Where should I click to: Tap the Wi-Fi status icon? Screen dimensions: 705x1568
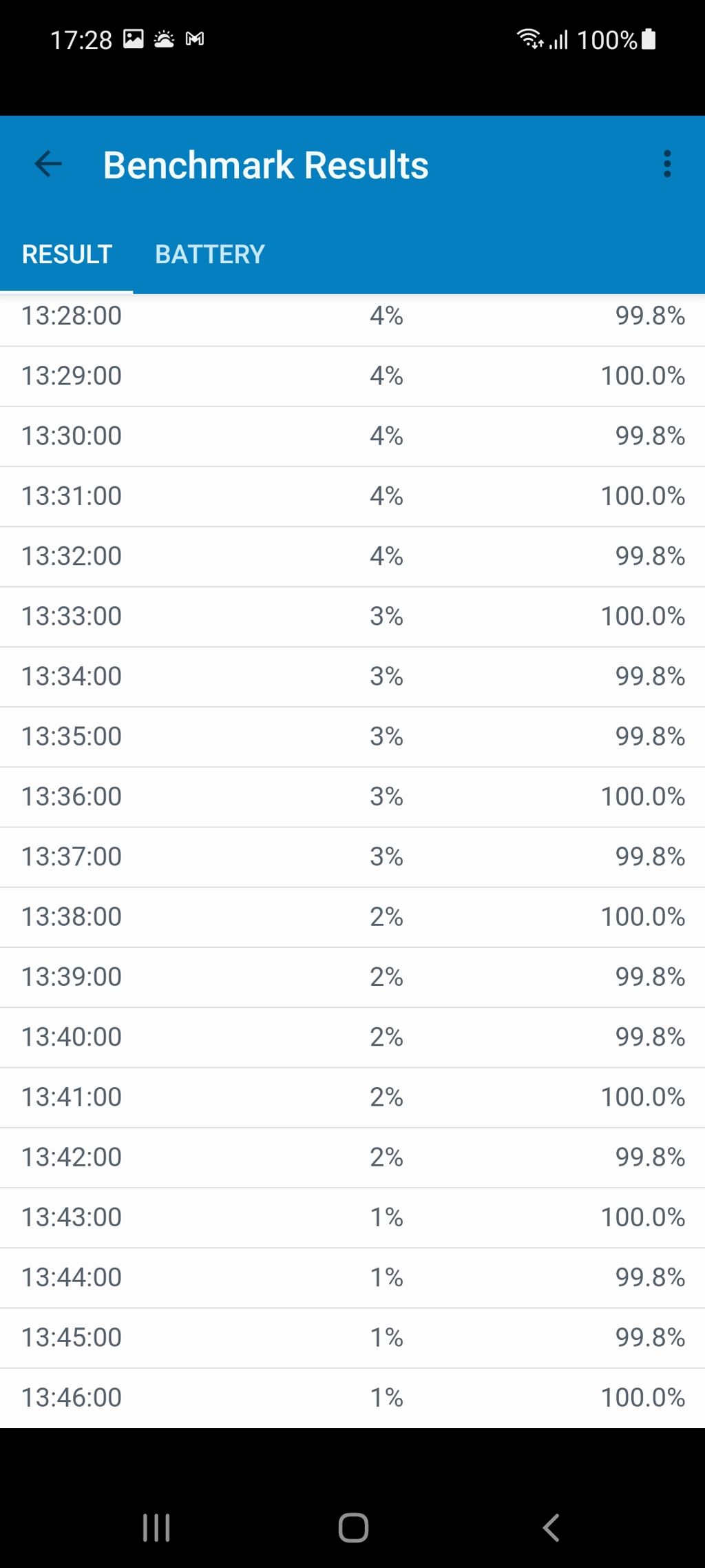[x=529, y=39]
